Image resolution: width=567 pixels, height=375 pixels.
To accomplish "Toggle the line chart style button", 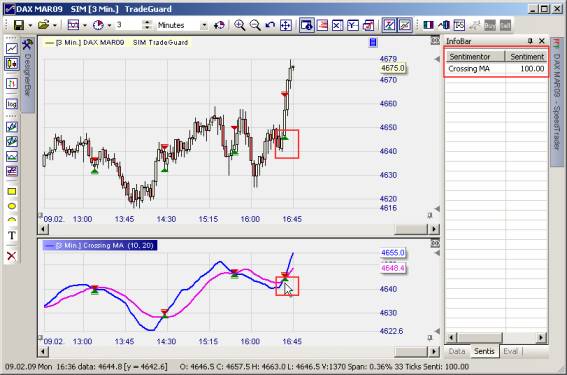I will [12, 48].
